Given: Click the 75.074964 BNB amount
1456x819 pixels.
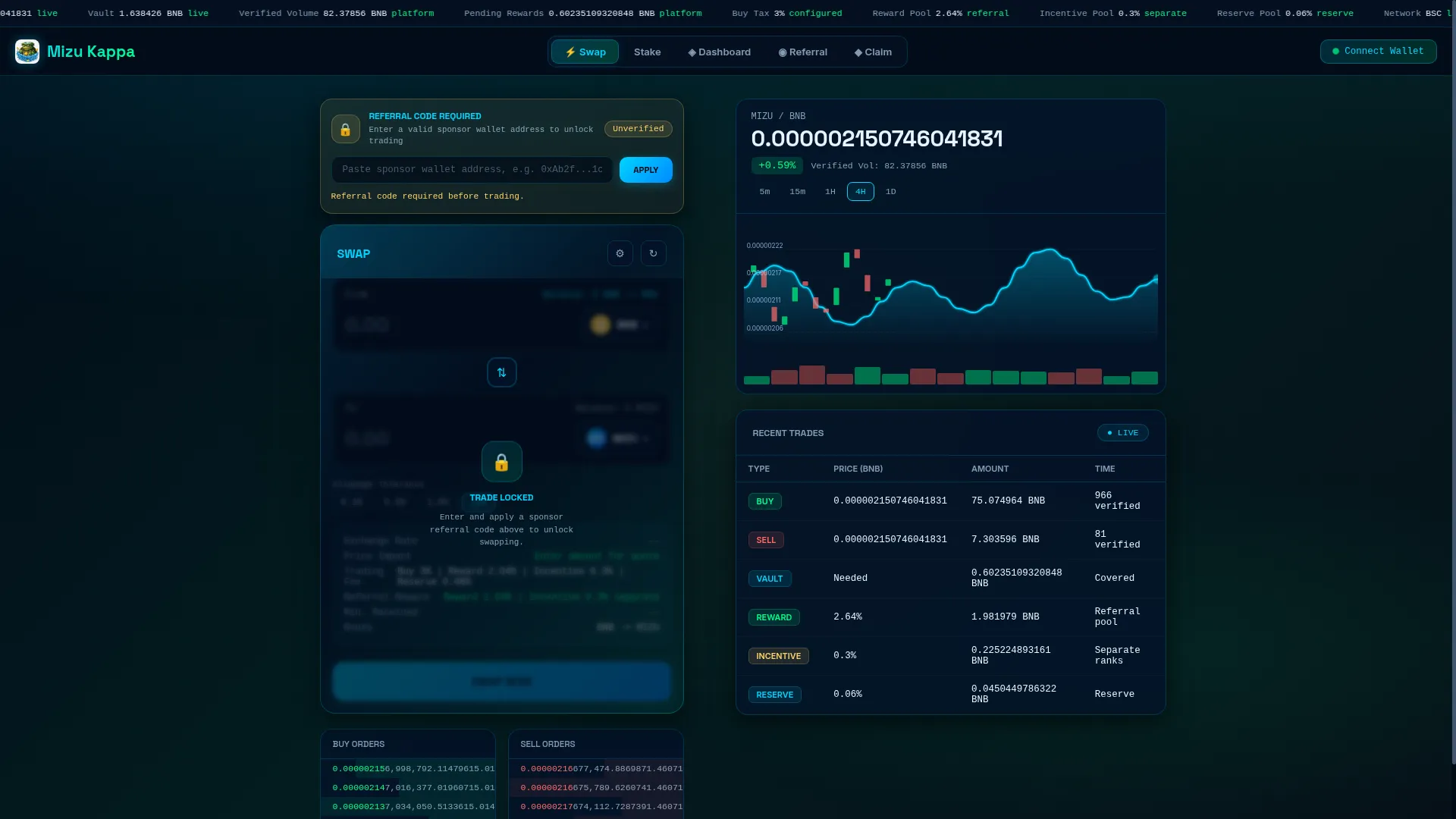Looking at the screenshot, I should pyautogui.click(x=1009, y=501).
